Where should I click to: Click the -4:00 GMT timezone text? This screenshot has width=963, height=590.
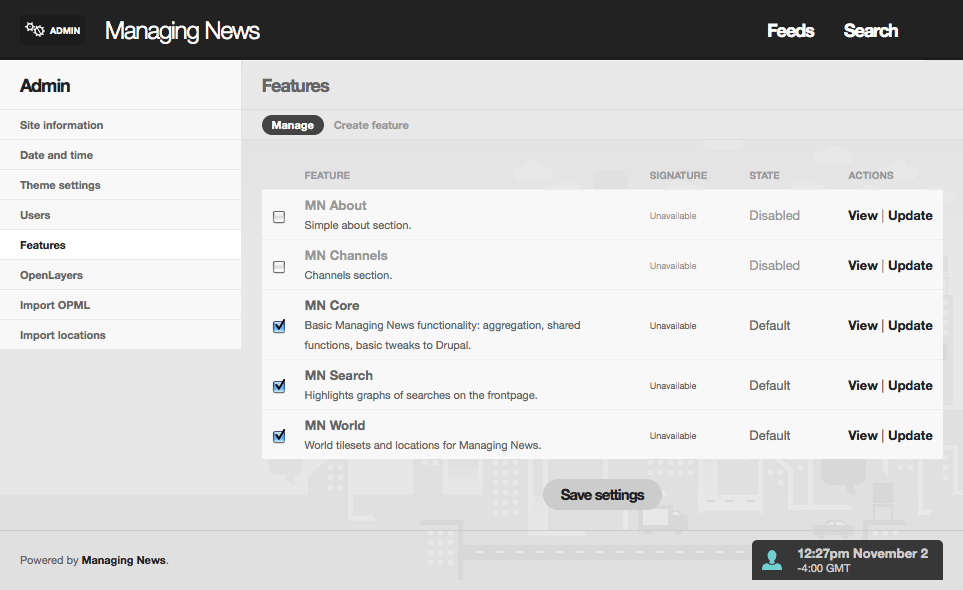coord(824,569)
